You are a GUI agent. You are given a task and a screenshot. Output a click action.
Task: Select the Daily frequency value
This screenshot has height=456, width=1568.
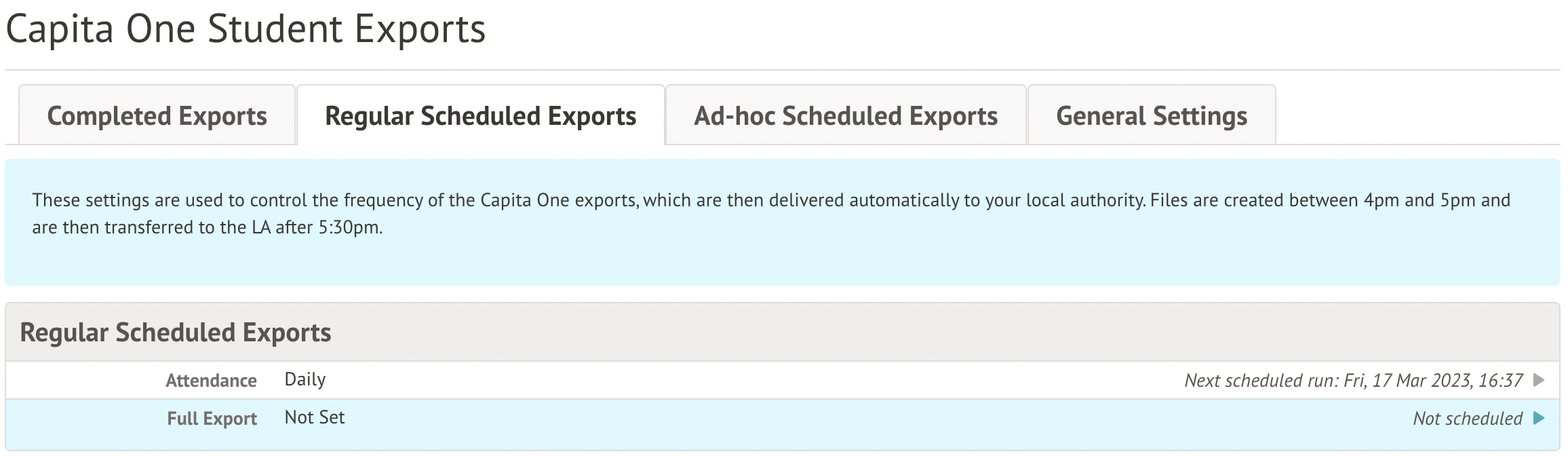click(305, 379)
